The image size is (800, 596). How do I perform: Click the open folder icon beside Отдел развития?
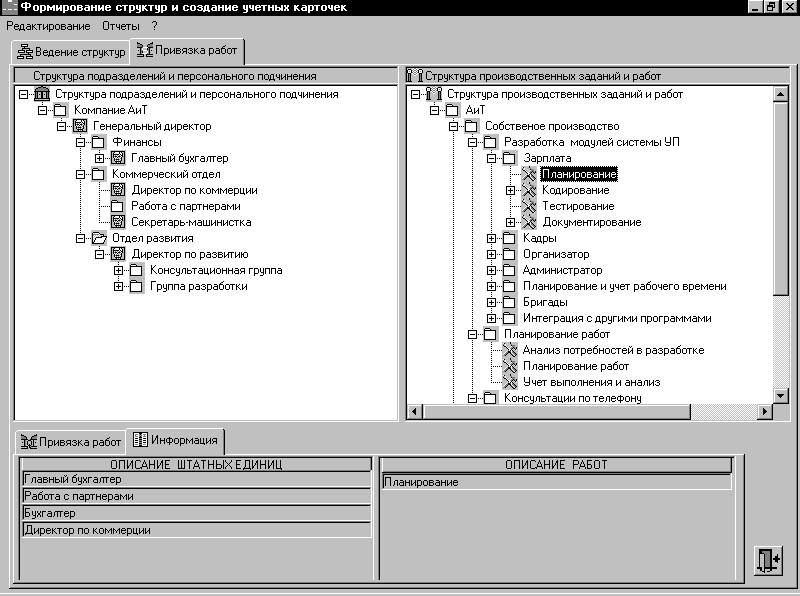pos(99,238)
